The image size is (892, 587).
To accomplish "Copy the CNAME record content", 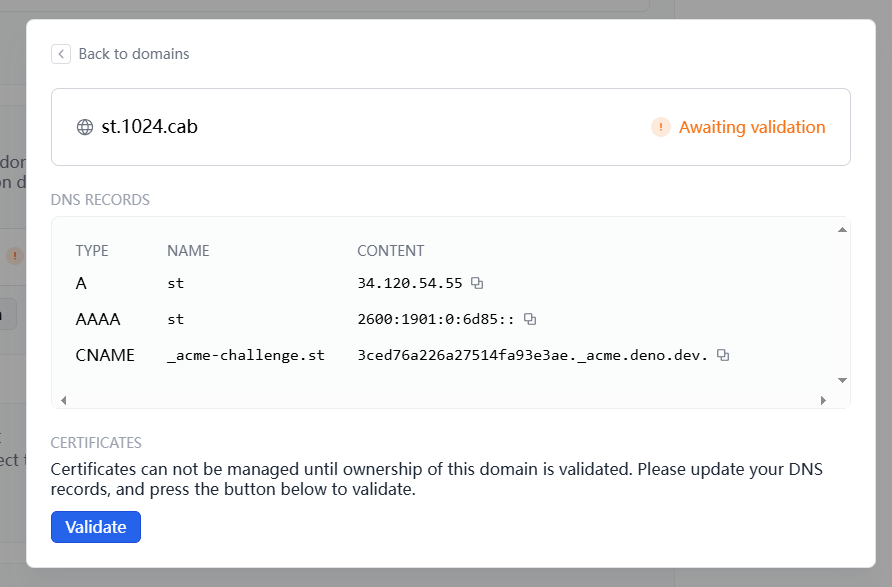I will [723, 355].
